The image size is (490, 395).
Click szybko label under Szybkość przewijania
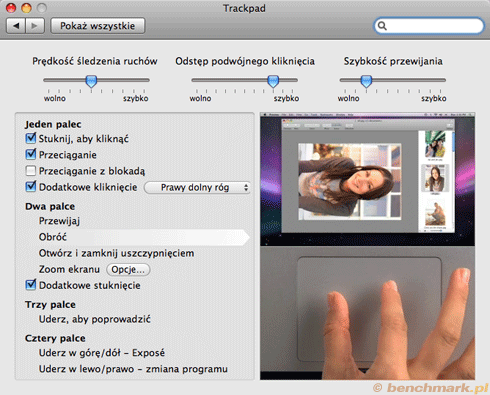434,99
